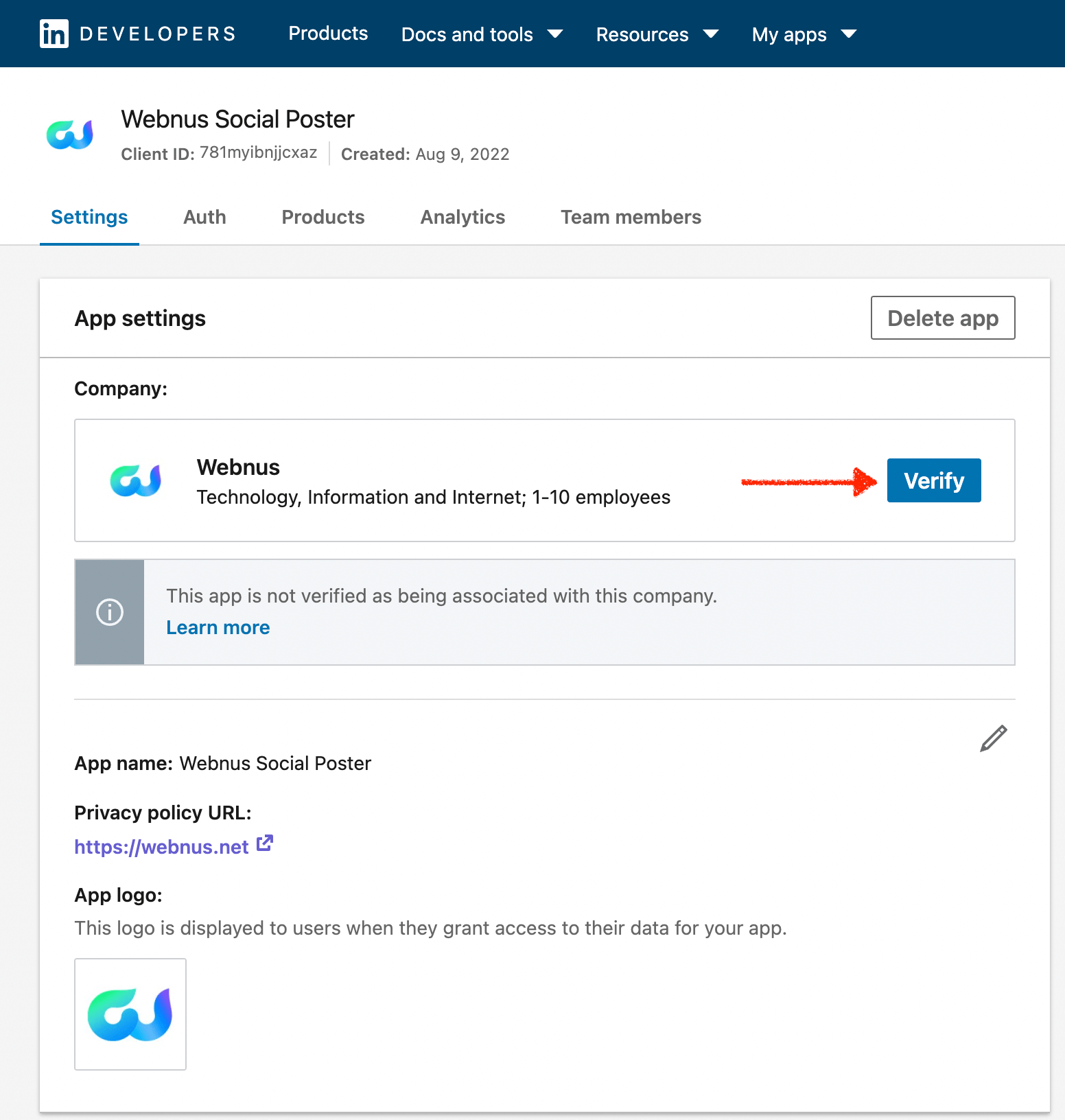Click the Delete app button
Screen dimensions: 1065x1120
pyautogui.click(x=943, y=318)
